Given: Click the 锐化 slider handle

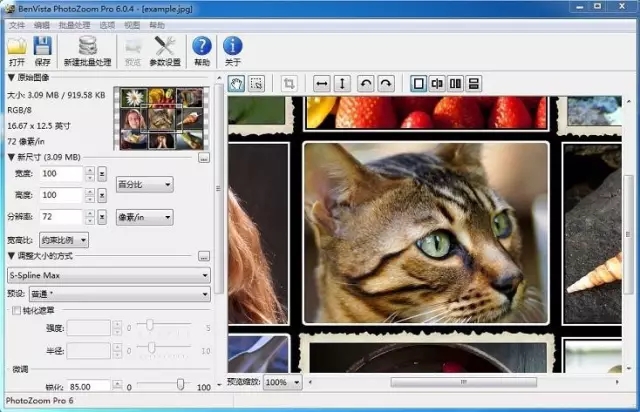Looking at the screenshot, I should click(x=180, y=384).
